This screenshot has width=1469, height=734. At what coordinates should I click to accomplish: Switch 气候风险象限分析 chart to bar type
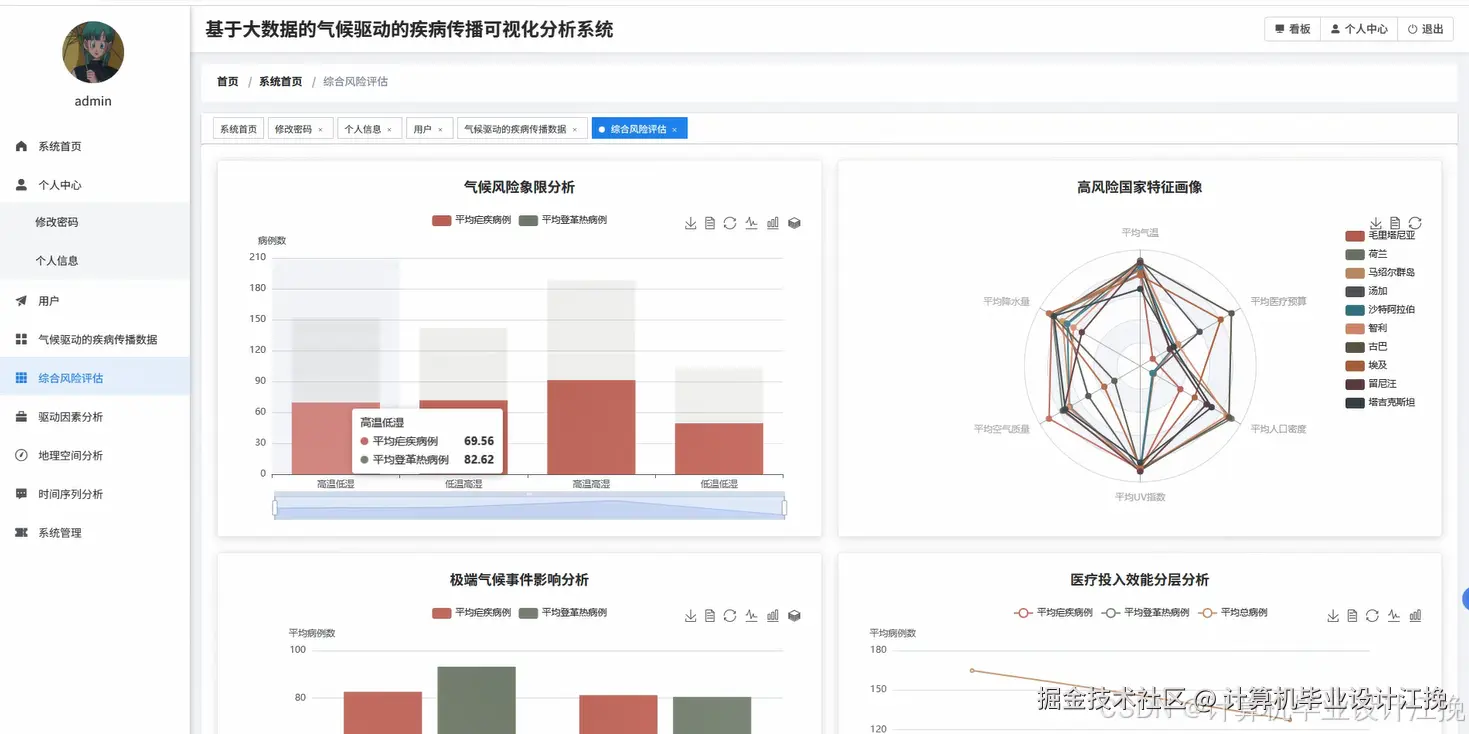click(x=772, y=223)
